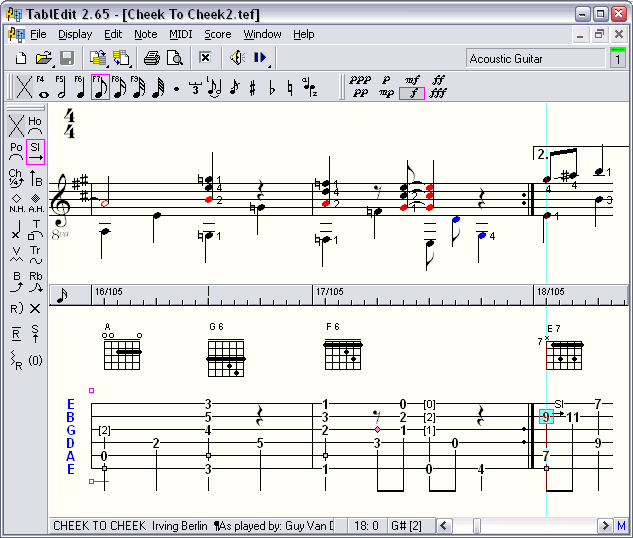Open the Display menu
The width and height of the screenshot is (633, 538).
click(x=75, y=34)
